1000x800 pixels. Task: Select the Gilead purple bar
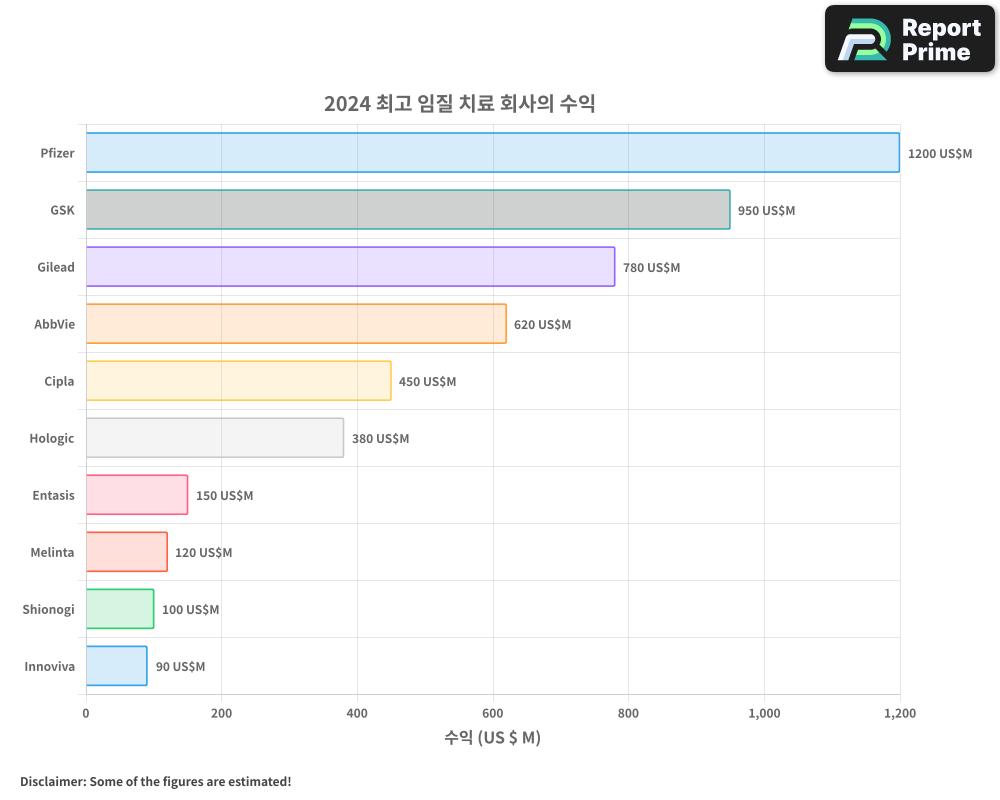350,267
